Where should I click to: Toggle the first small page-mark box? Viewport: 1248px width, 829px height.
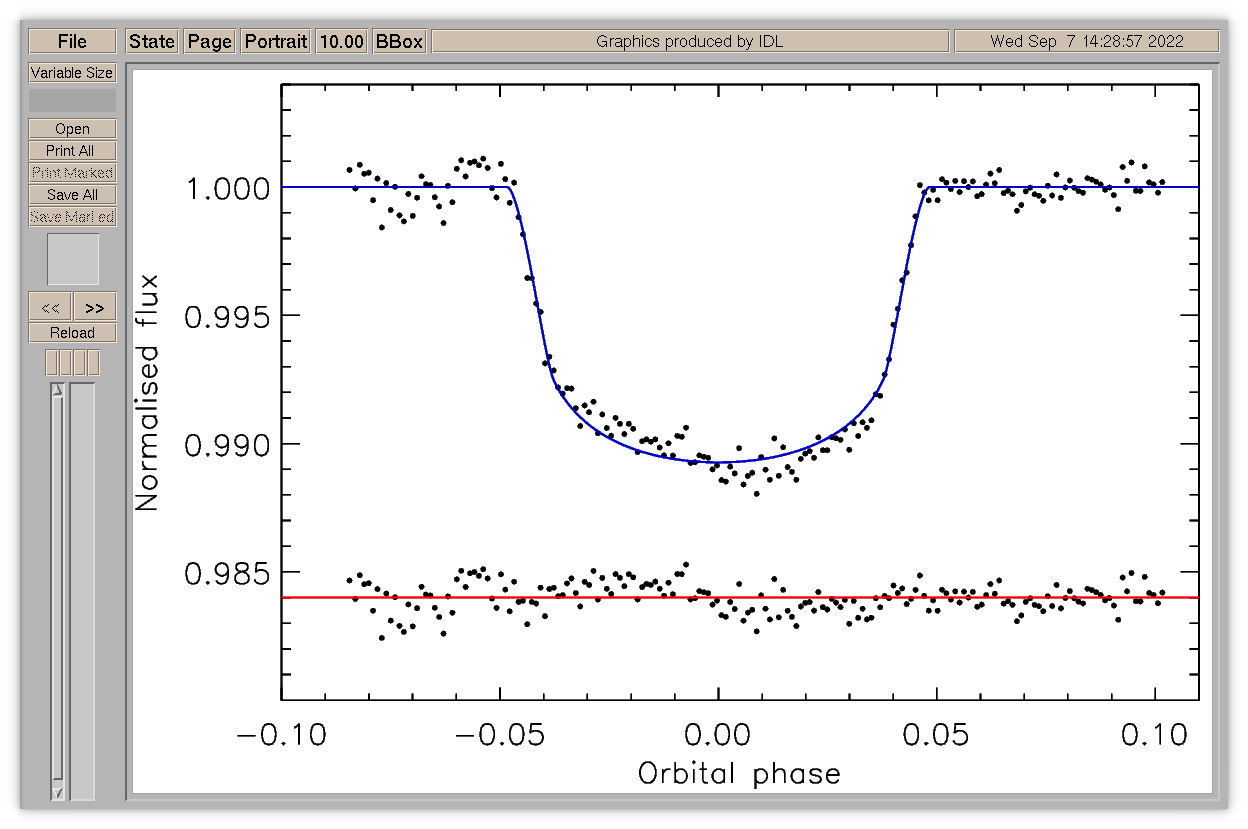(x=52, y=362)
